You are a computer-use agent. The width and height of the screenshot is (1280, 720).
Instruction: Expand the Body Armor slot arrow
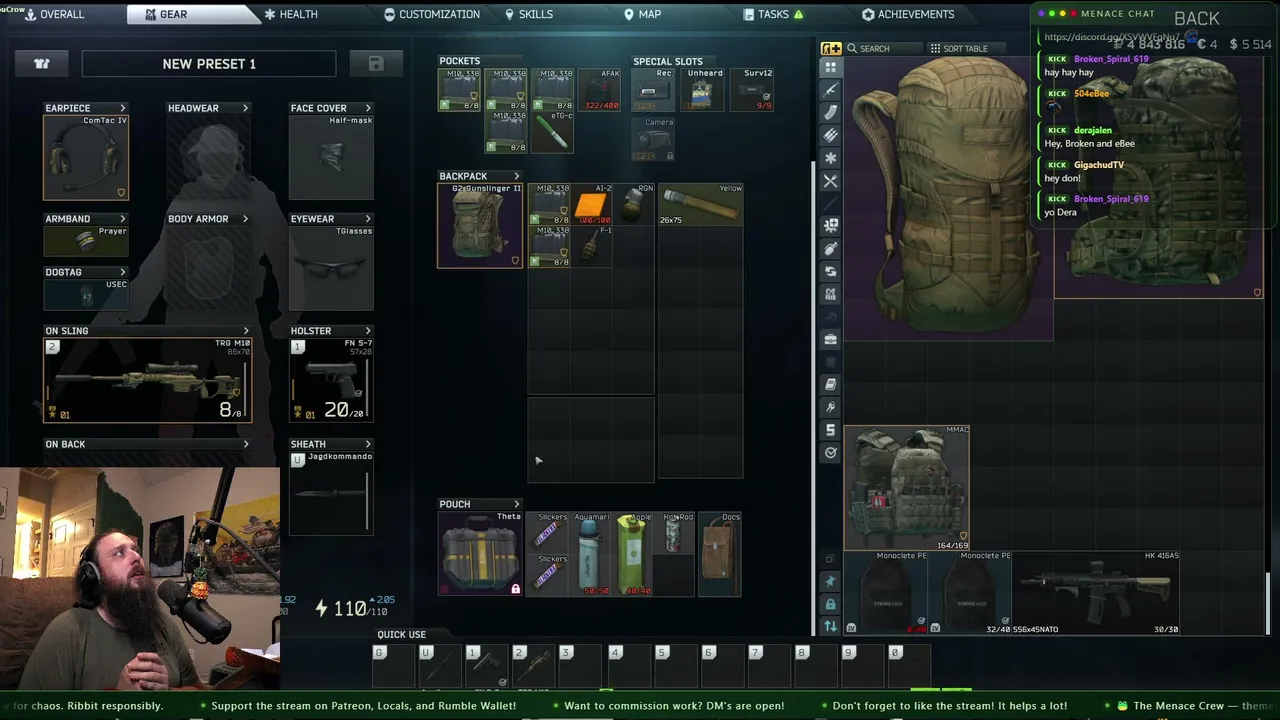tap(245, 219)
